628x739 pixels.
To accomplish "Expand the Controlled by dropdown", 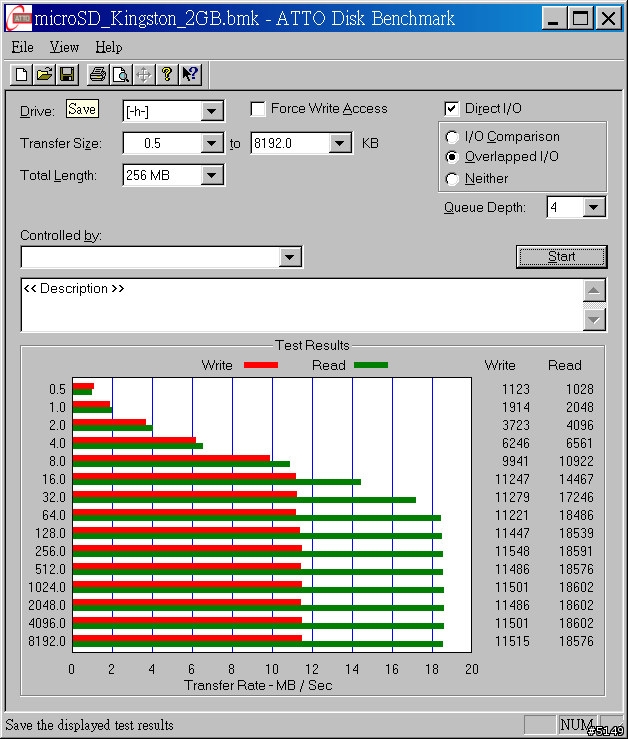I will tap(289, 257).
